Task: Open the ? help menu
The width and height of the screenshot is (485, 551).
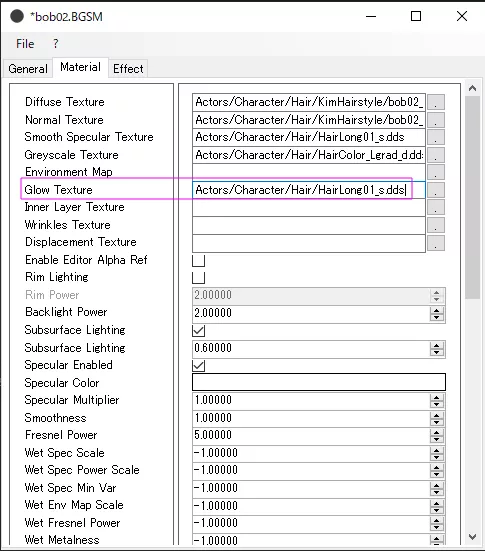Action: tap(56, 44)
